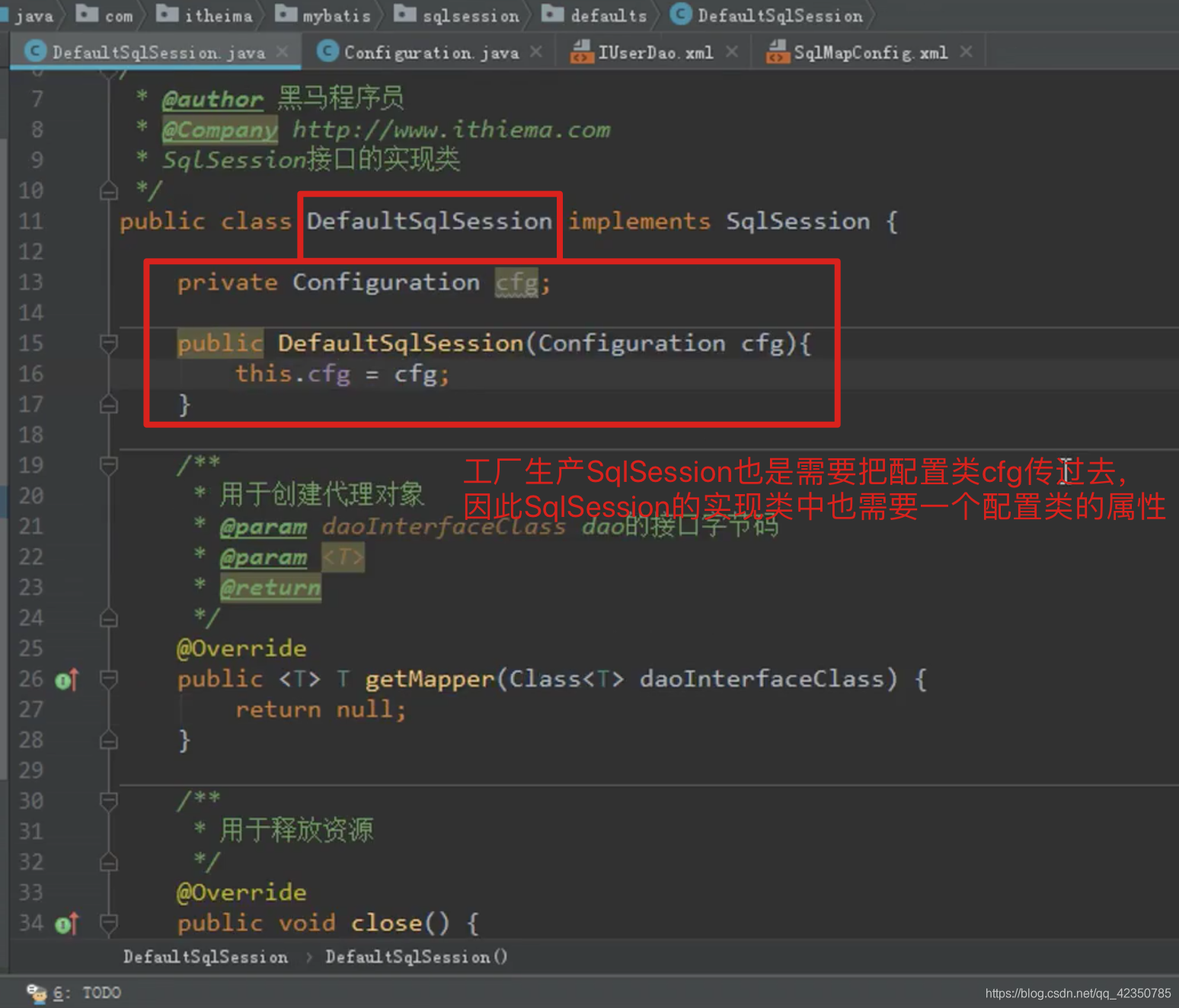Close the DefaultSqlSession.java tab
The image size is (1179, 1008).
click(283, 51)
